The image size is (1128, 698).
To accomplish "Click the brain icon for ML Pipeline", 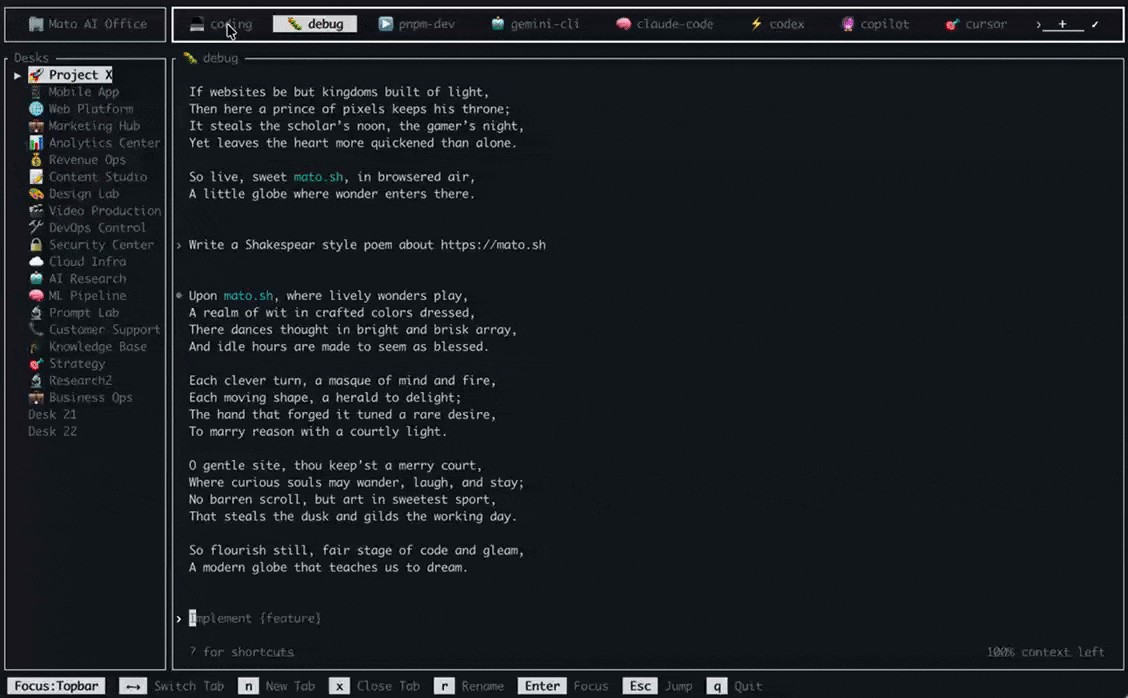I will [x=36, y=296].
